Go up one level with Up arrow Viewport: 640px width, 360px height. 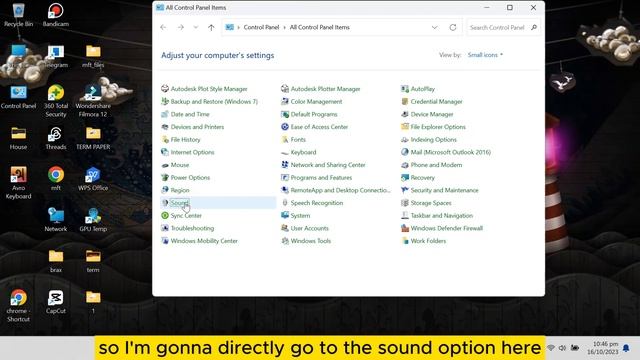[211, 27]
